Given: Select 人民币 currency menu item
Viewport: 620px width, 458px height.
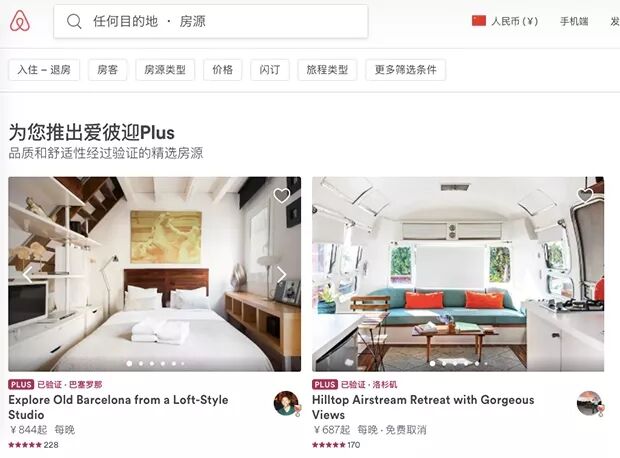Looking at the screenshot, I should point(514,21).
